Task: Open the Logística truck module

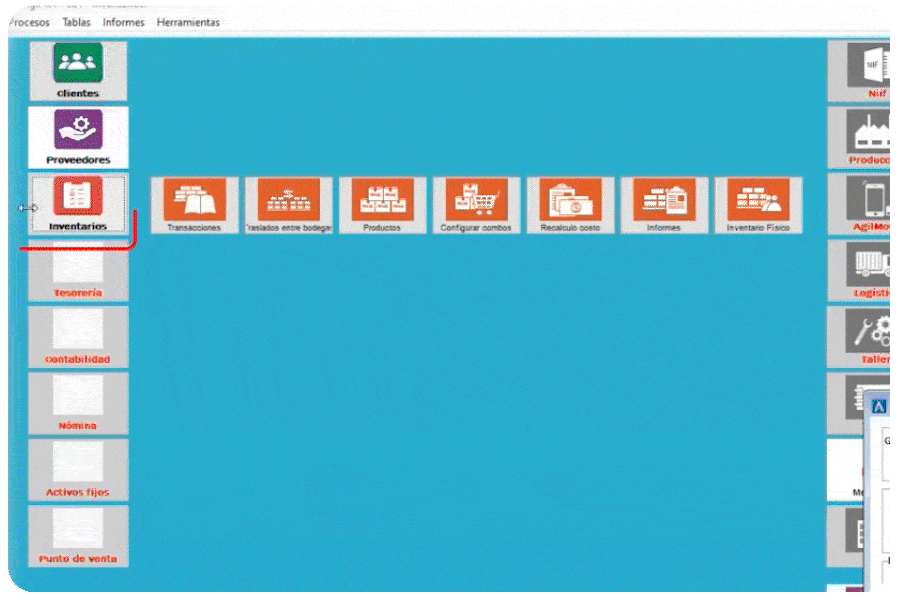Action: click(x=864, y=270)
